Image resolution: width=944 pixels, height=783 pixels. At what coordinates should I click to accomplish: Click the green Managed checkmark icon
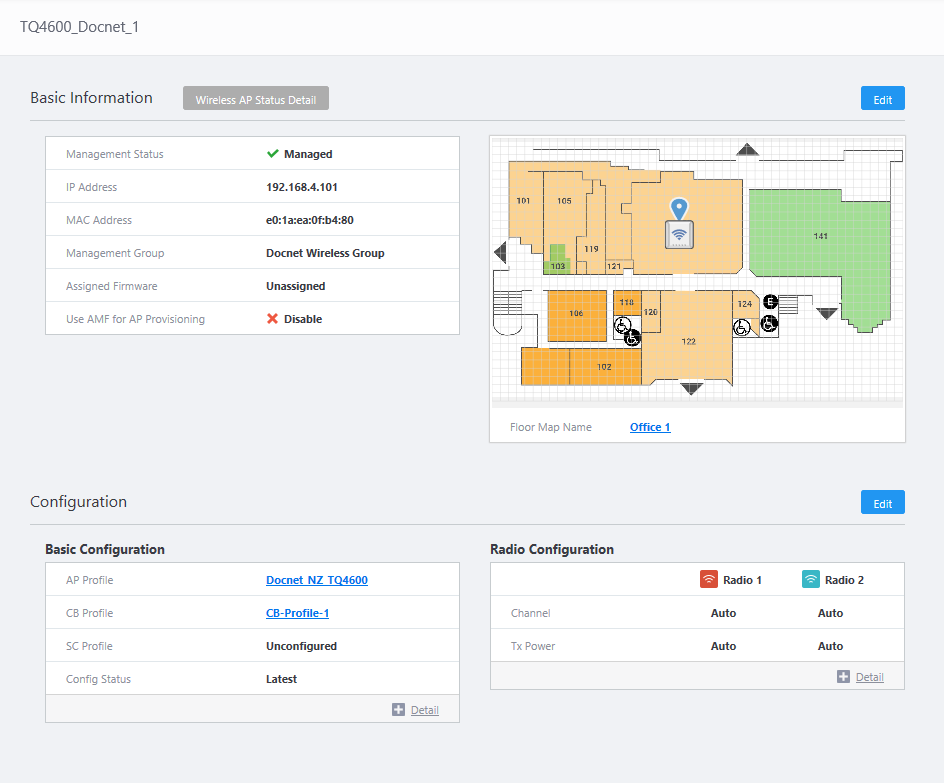272,154
